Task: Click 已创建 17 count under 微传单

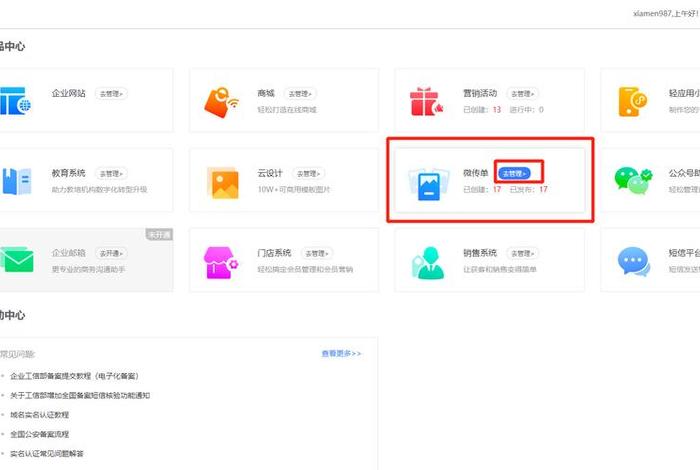Action: tap(482, 190)
